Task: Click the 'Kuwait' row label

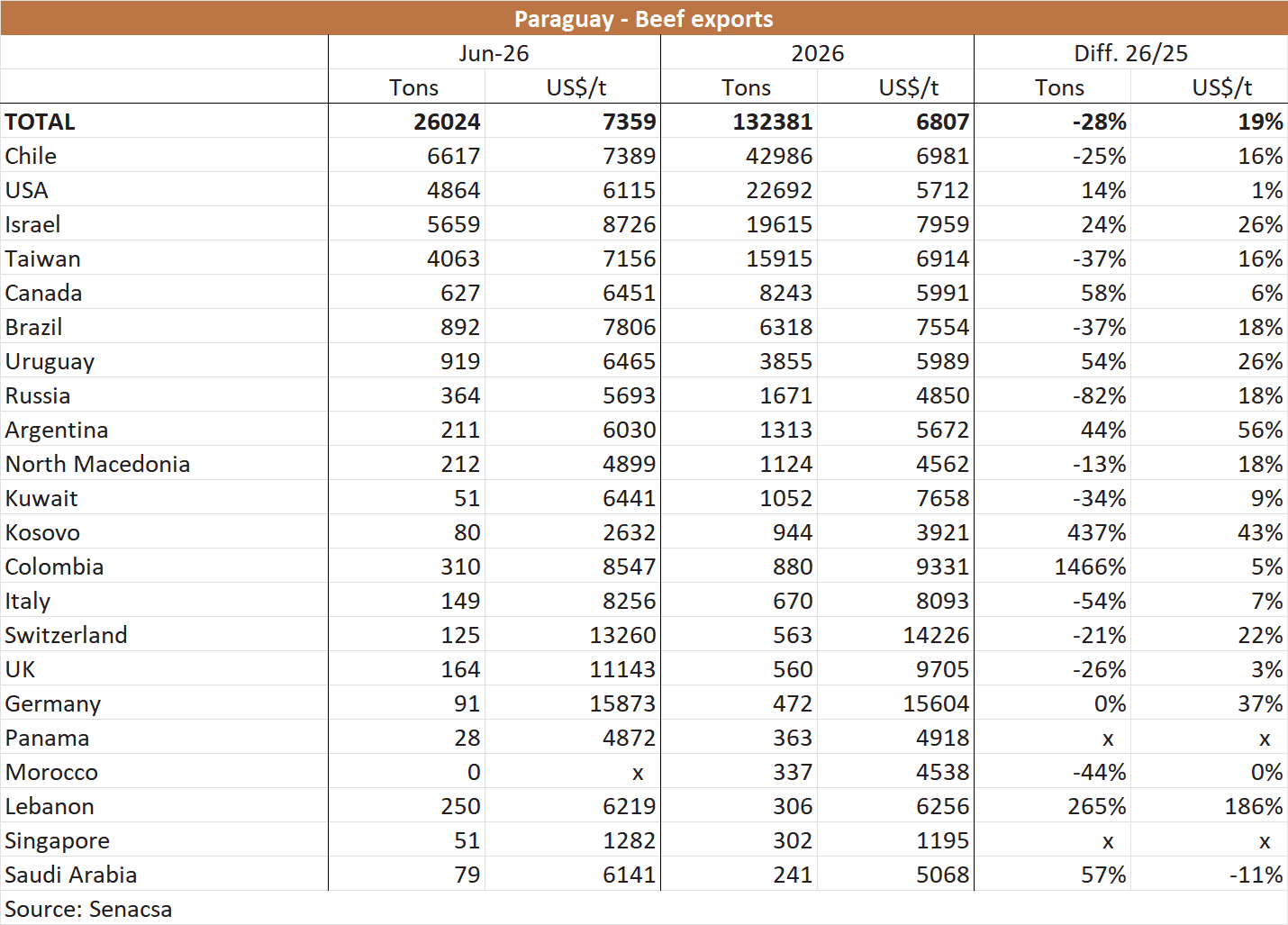Action: point(41,498)
